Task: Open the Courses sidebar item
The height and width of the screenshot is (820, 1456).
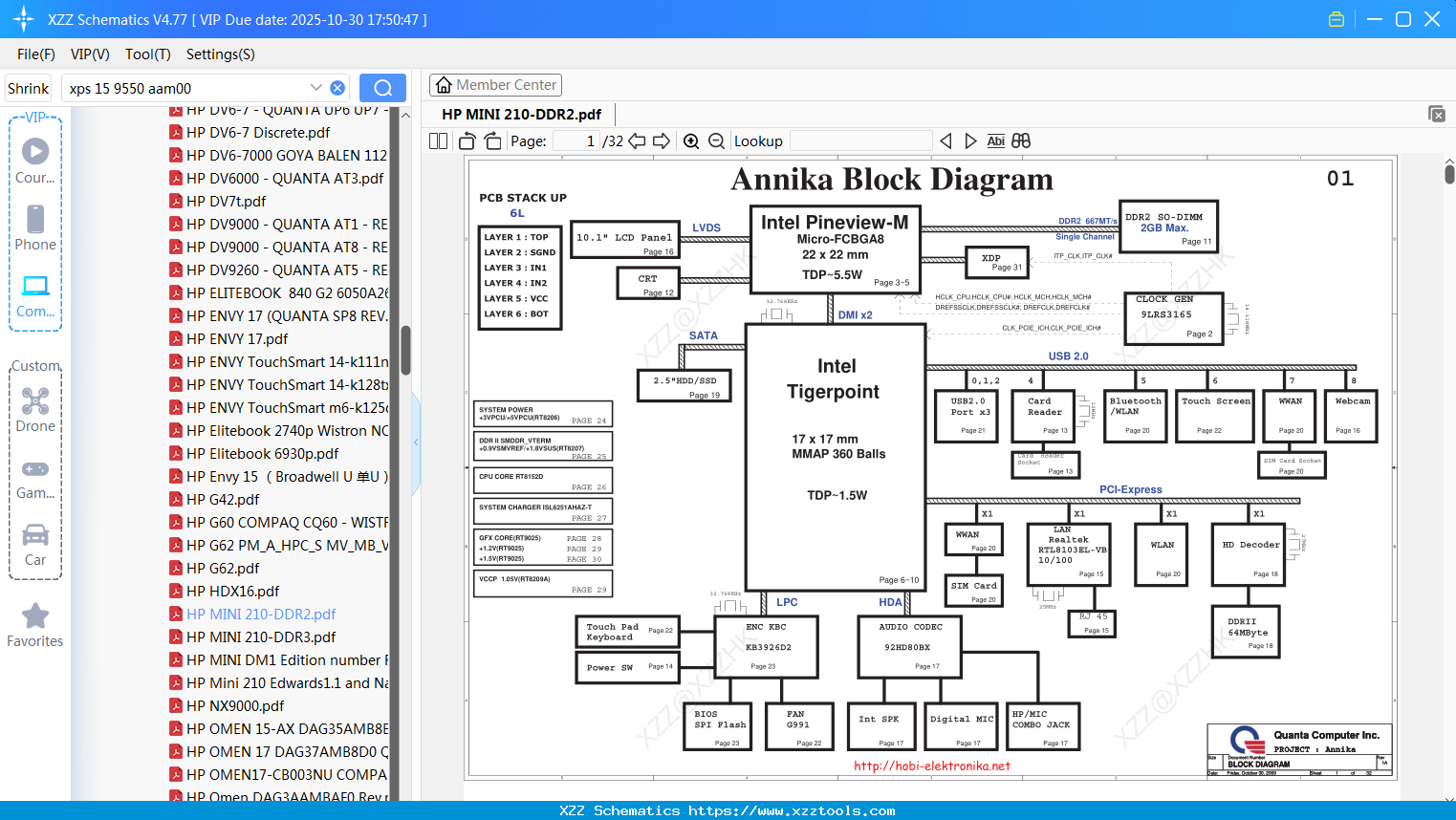Action: point(35,162)
